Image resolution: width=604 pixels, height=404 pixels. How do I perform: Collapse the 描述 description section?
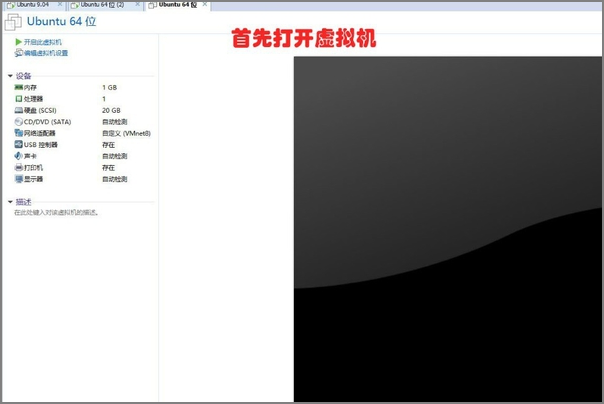(x=10, y=202)
